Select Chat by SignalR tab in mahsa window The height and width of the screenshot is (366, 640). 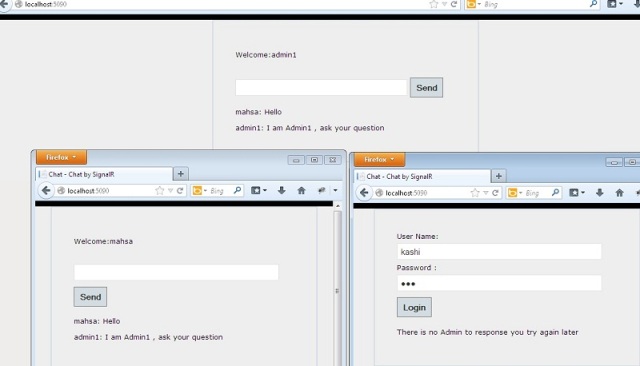point(104,174)
